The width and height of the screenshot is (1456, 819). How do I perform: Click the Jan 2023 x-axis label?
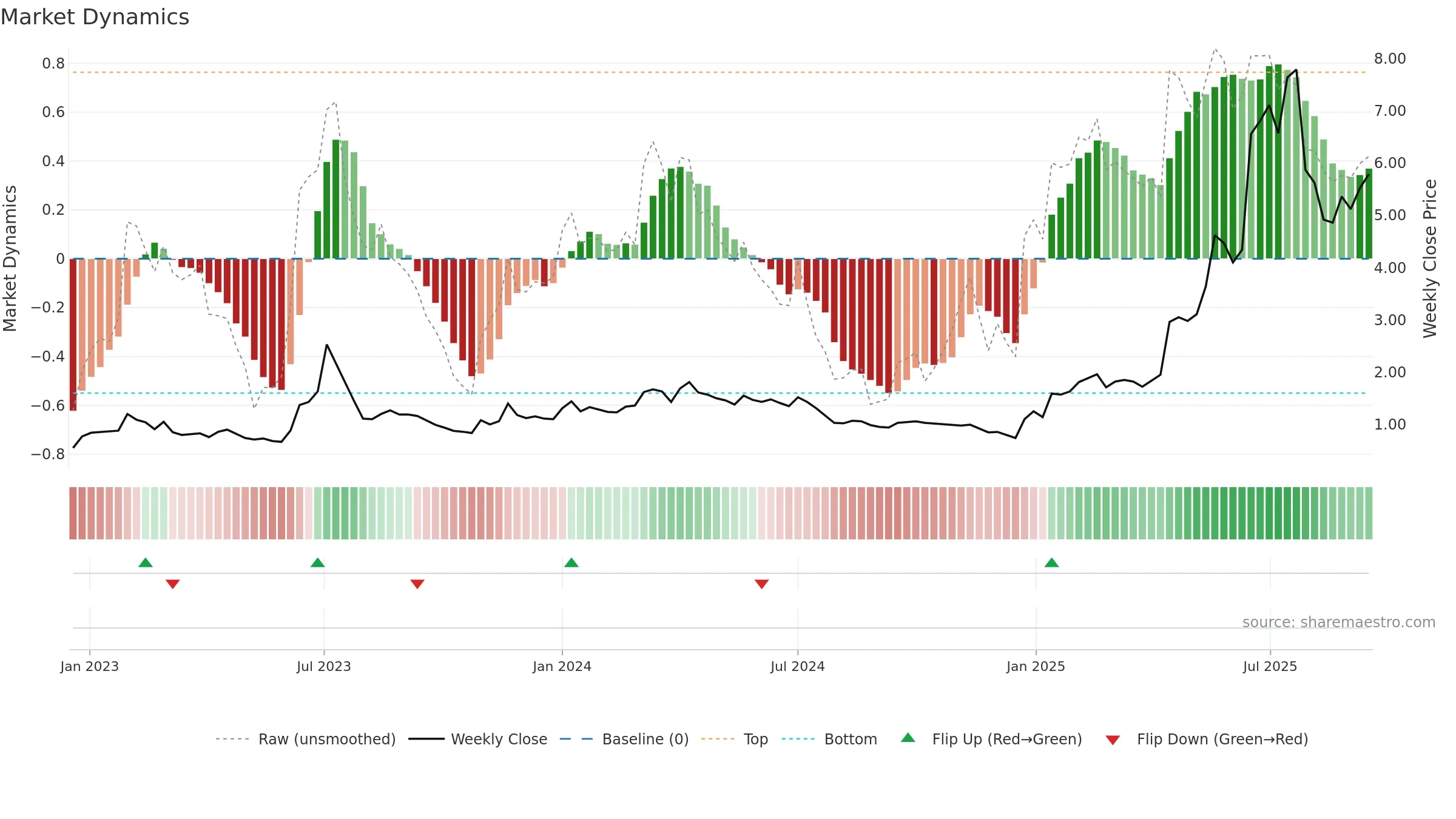(89, 666)
